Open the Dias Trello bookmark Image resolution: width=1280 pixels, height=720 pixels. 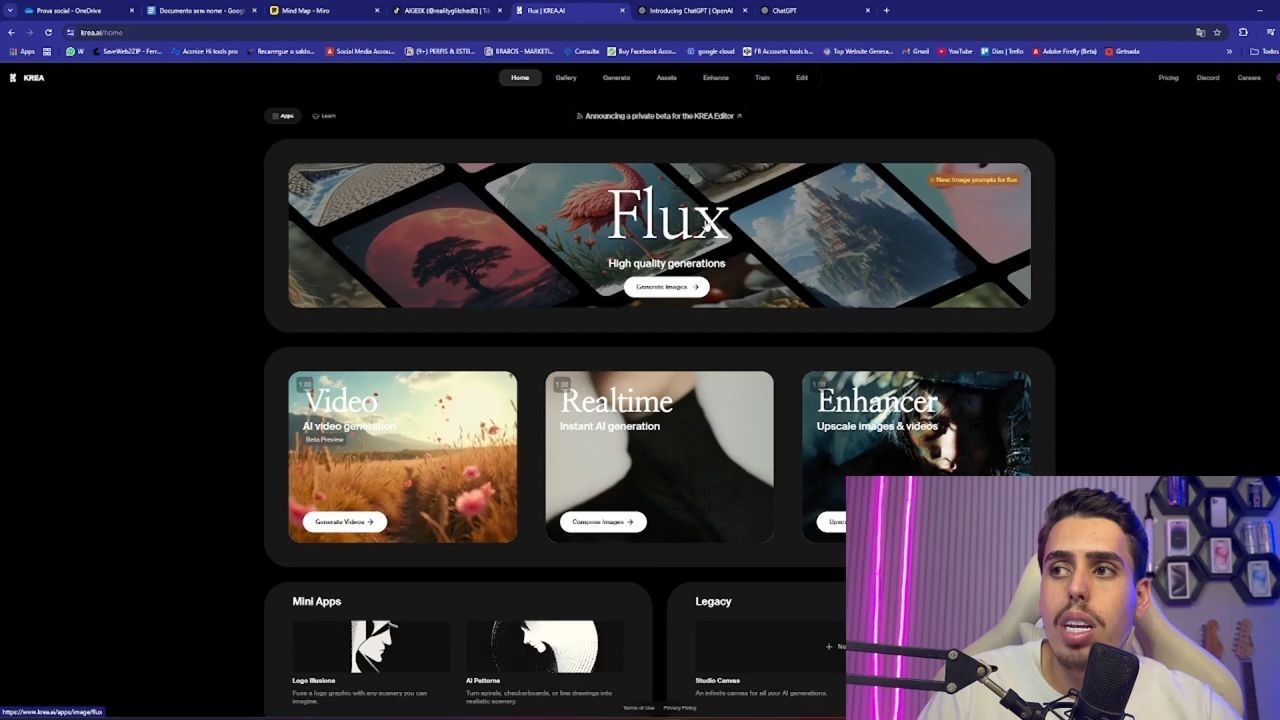(1002, 51)
